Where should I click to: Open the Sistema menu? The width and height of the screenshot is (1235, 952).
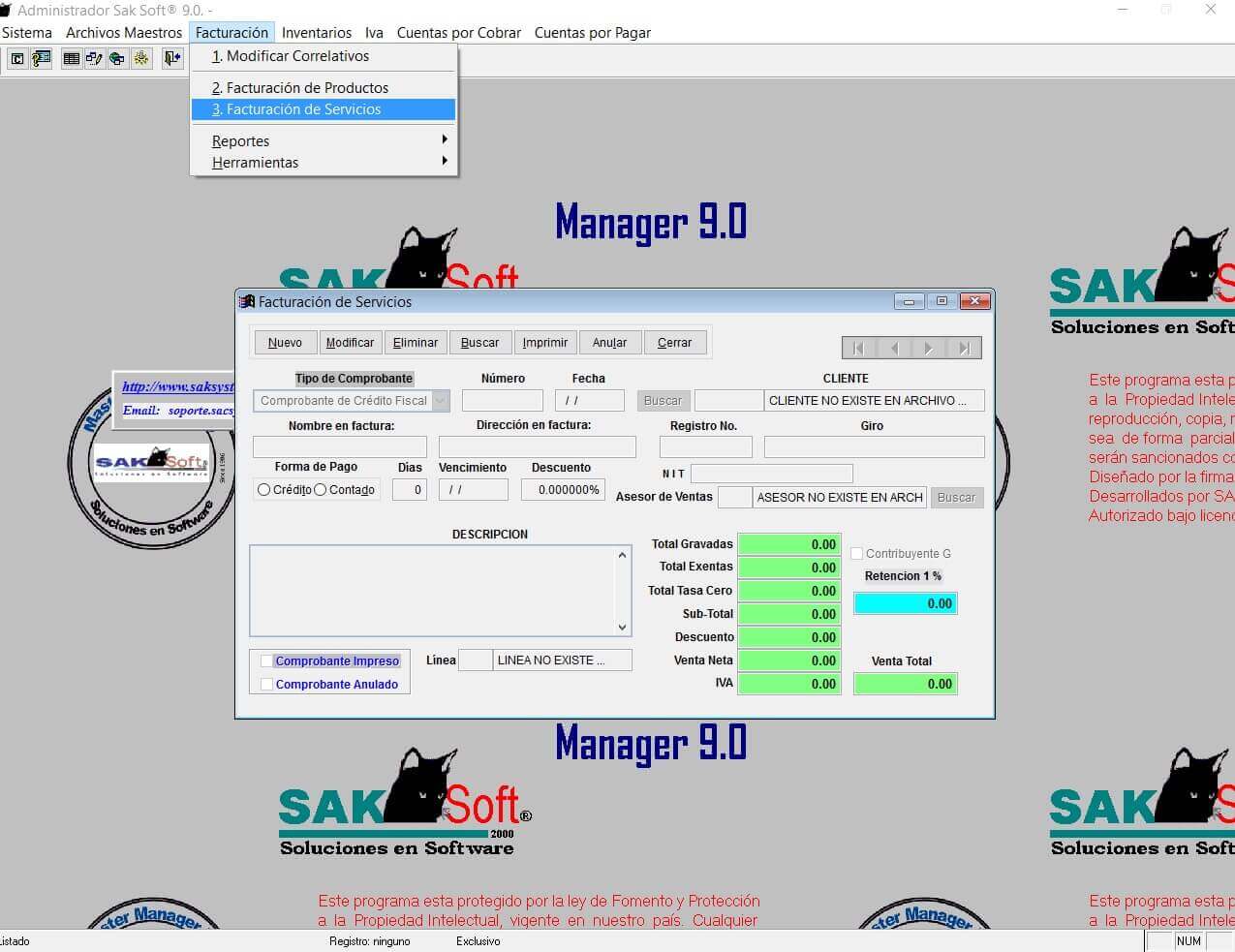(x=27, y=32)
